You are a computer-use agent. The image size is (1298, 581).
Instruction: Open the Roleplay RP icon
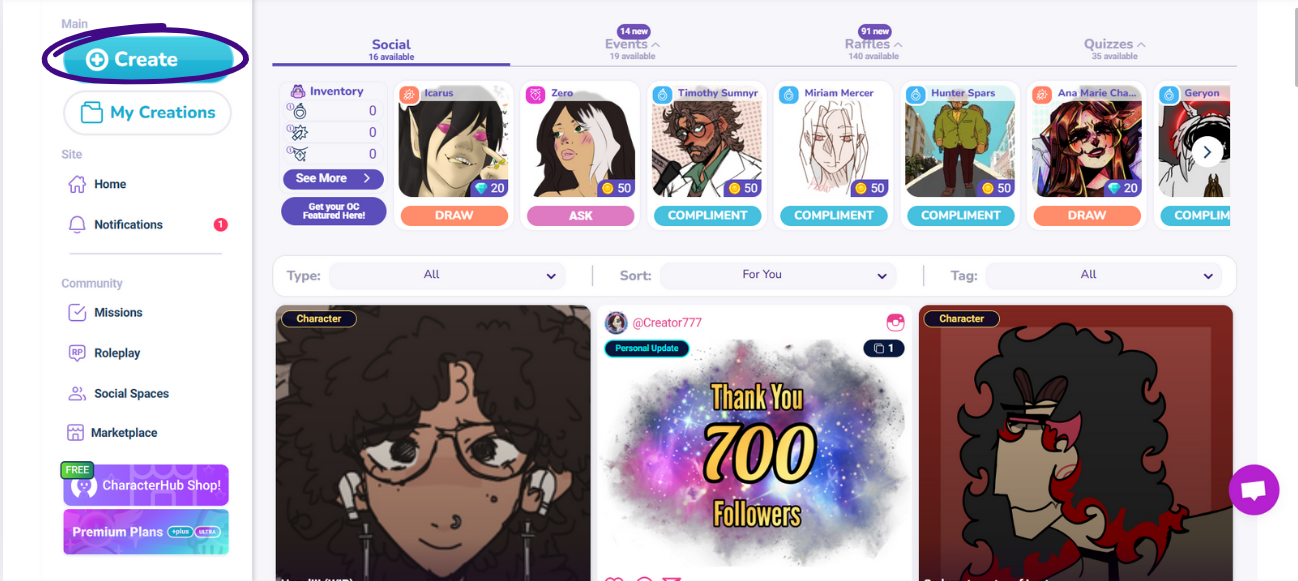77,353
